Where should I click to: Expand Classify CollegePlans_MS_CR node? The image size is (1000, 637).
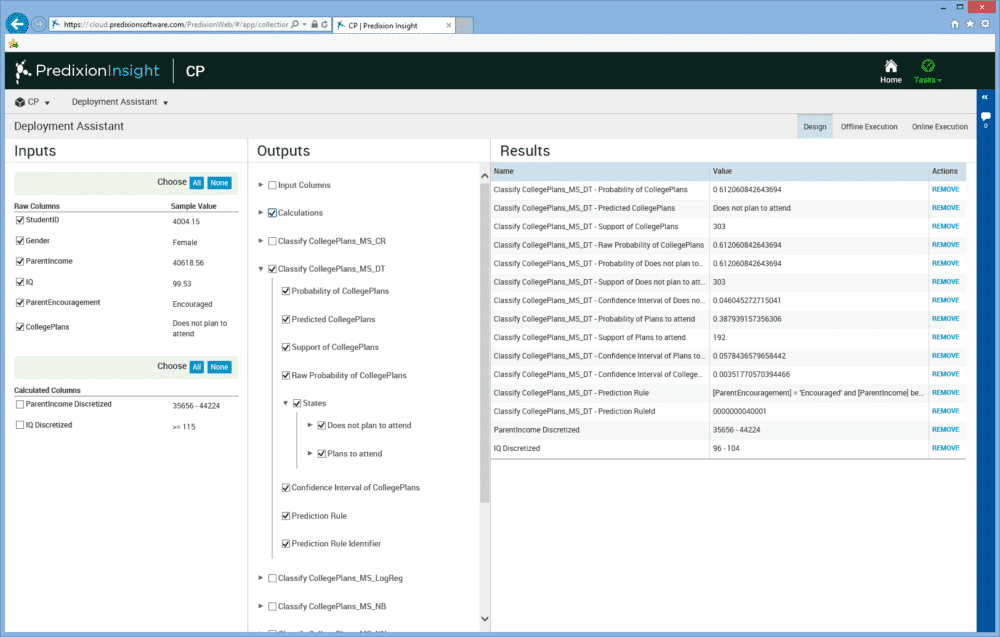click(x=261, y=241)
